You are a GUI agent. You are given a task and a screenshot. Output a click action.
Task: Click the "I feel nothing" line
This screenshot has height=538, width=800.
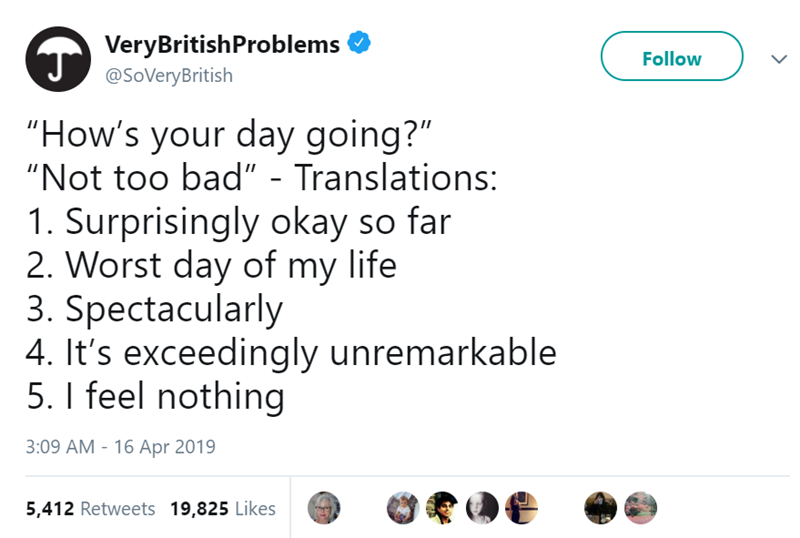155,397
